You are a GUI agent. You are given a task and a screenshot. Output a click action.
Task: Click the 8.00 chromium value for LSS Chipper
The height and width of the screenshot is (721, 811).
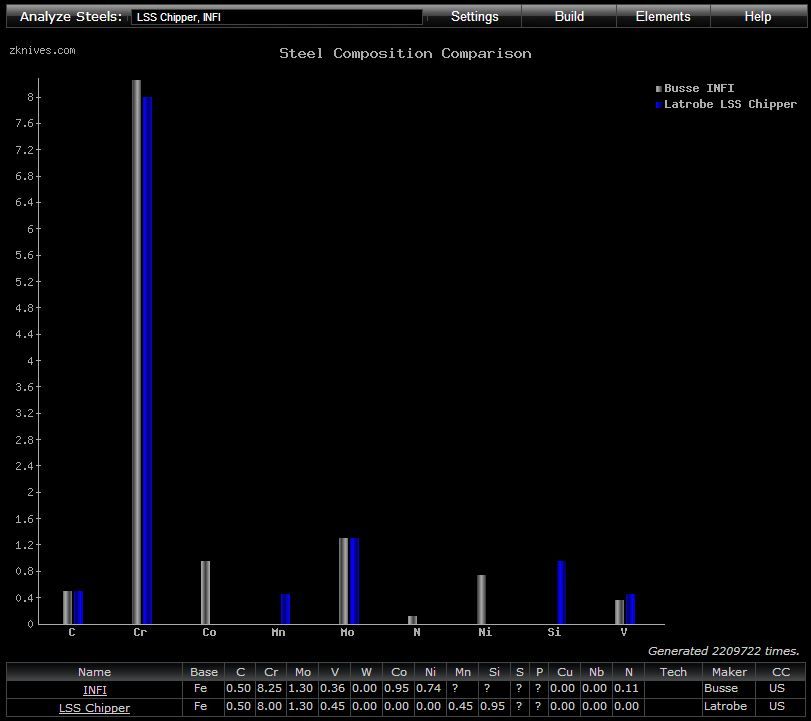(x=269, y=706)
